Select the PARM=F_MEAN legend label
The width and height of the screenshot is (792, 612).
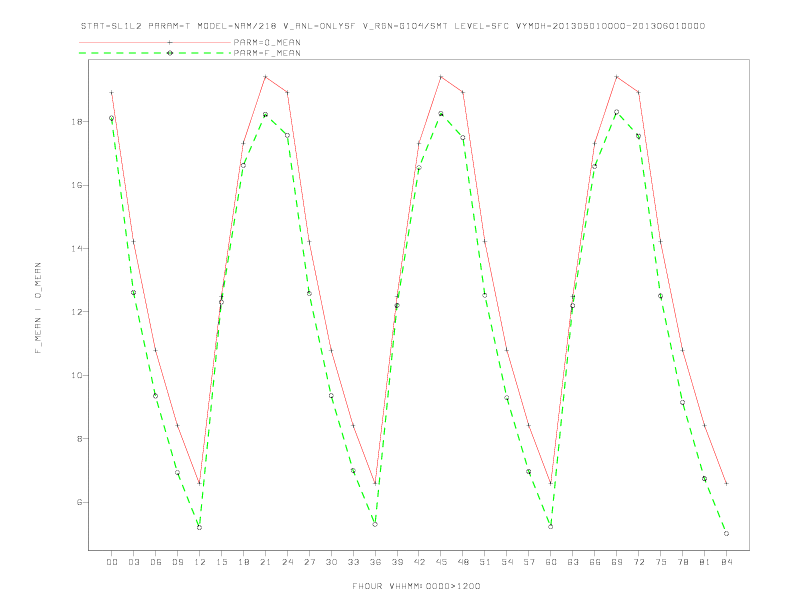(x=267, y=53)
